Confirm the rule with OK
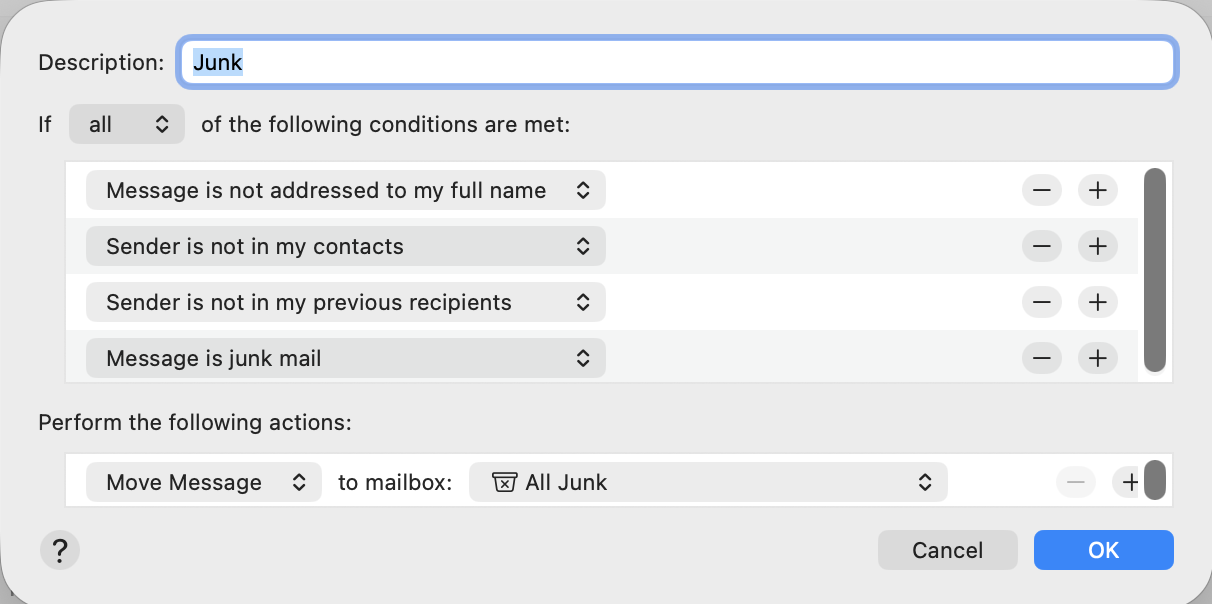Viewport: 1212px width, 604px height. coord(1103,550)
